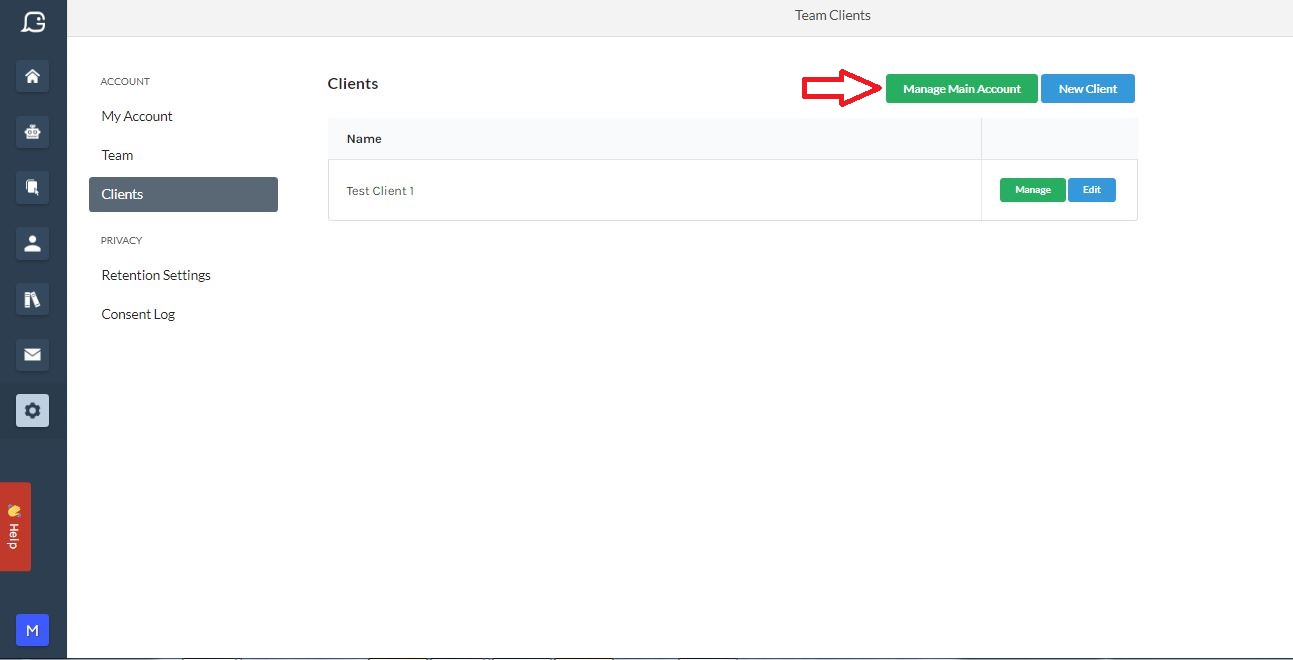
Task: Click the PRIVACY section label
Action: click(122, 241)
